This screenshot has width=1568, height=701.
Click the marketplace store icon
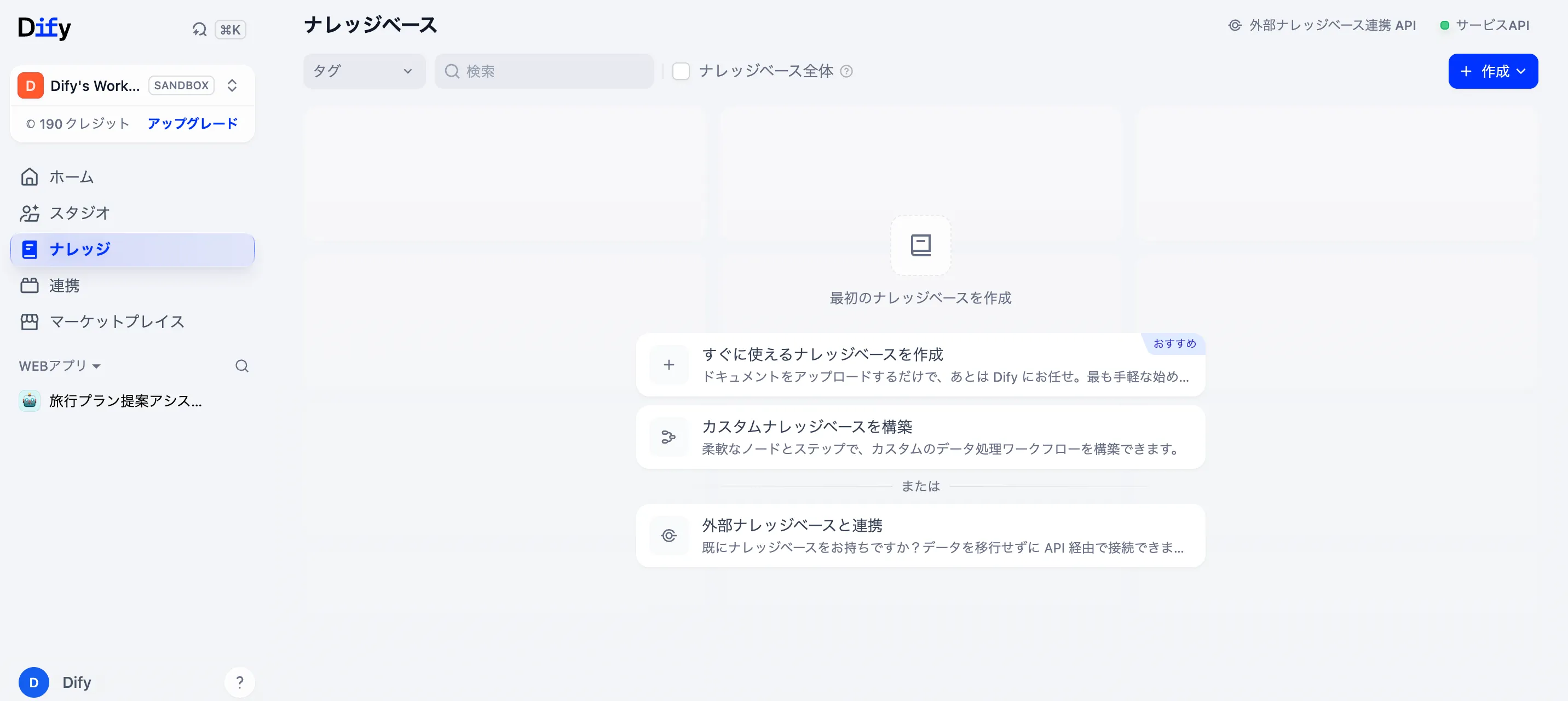[x=29, y=321]
